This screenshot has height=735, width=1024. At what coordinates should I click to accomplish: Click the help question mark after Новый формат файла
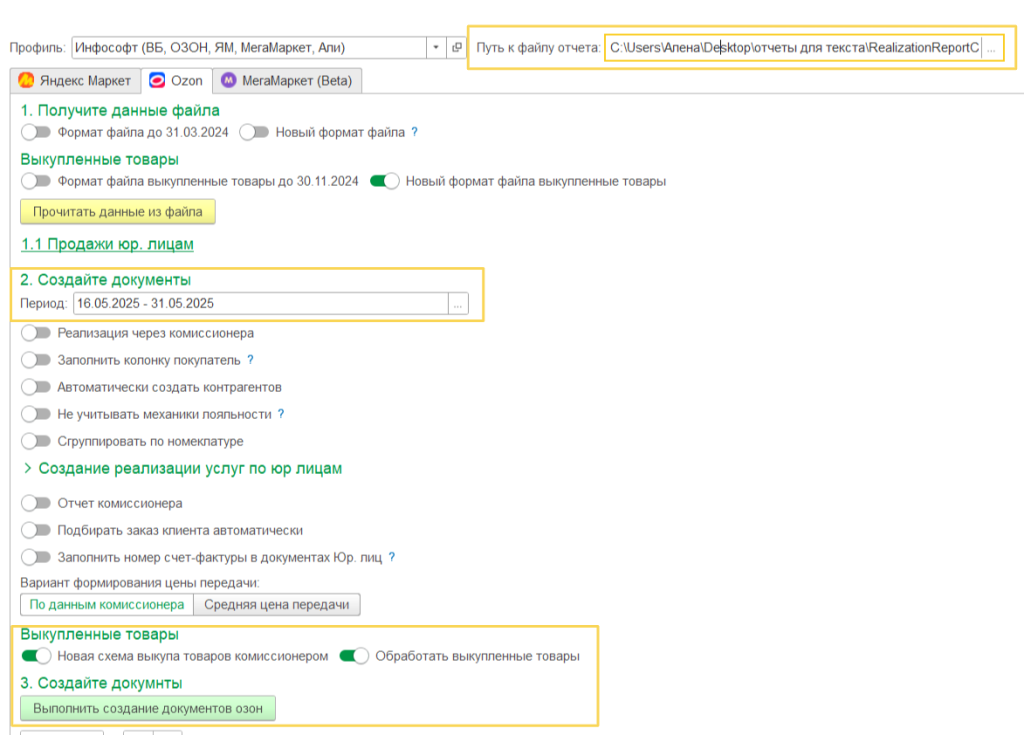[414, 132]
